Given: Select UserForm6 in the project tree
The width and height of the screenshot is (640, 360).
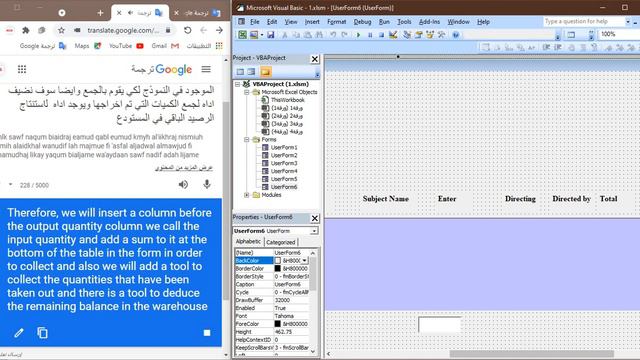Looking at the screenshot, I should [x=284, y=187].
